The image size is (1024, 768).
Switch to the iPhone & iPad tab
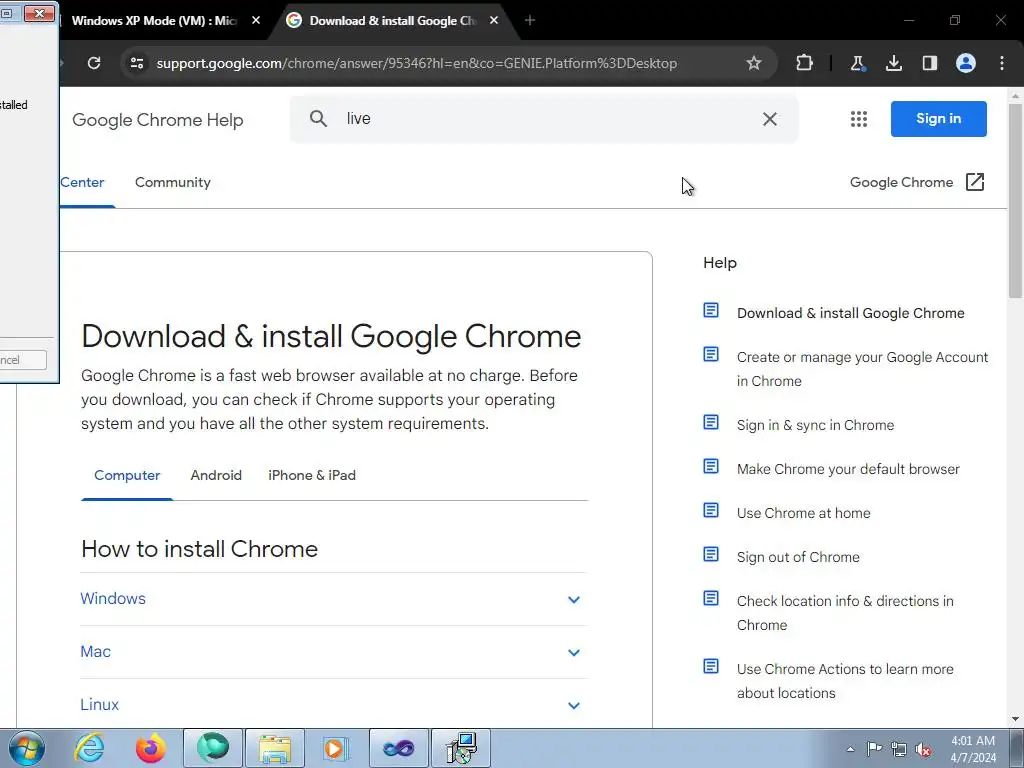coord(312,475)
